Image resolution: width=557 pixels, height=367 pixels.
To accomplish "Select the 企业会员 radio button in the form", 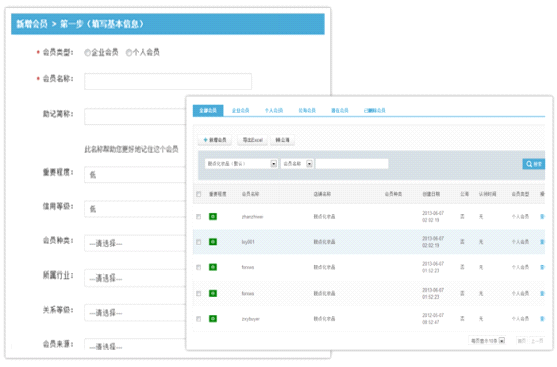I will (87, 53).
